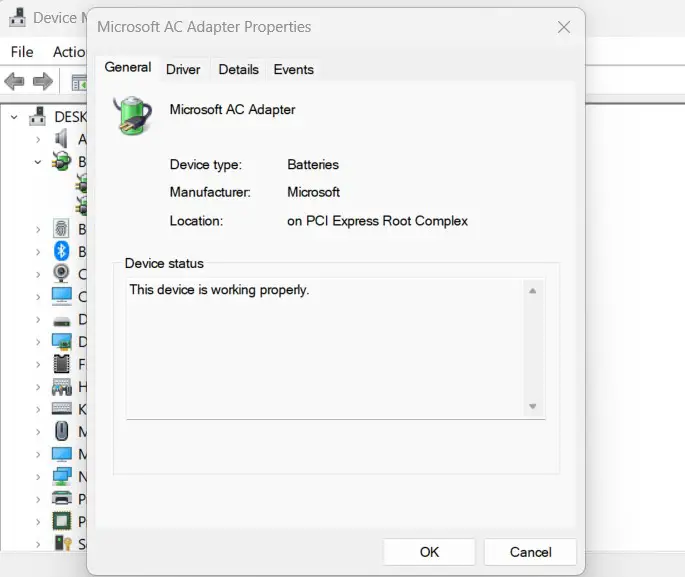Open the File menu
This screenshot has width=685, height=577.
click(21, 52)
